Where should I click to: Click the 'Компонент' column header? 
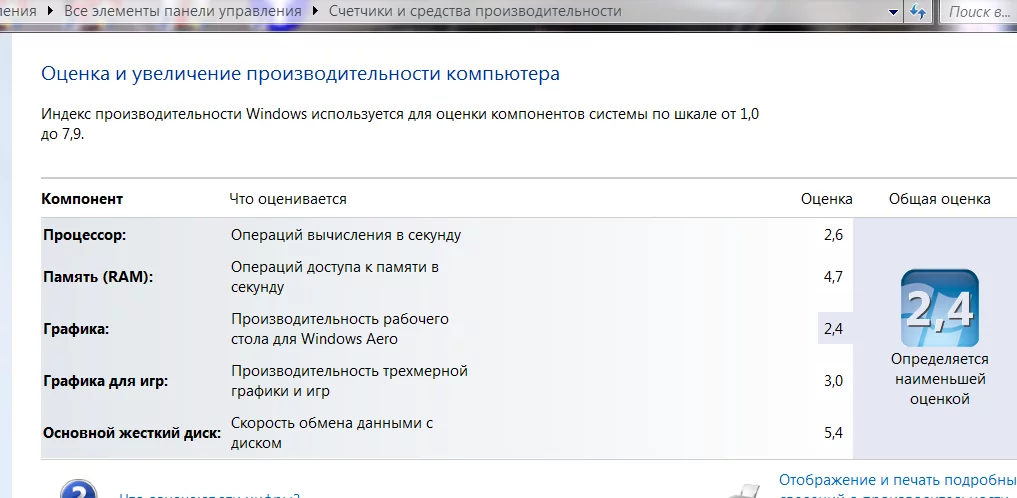coord(82,199)
